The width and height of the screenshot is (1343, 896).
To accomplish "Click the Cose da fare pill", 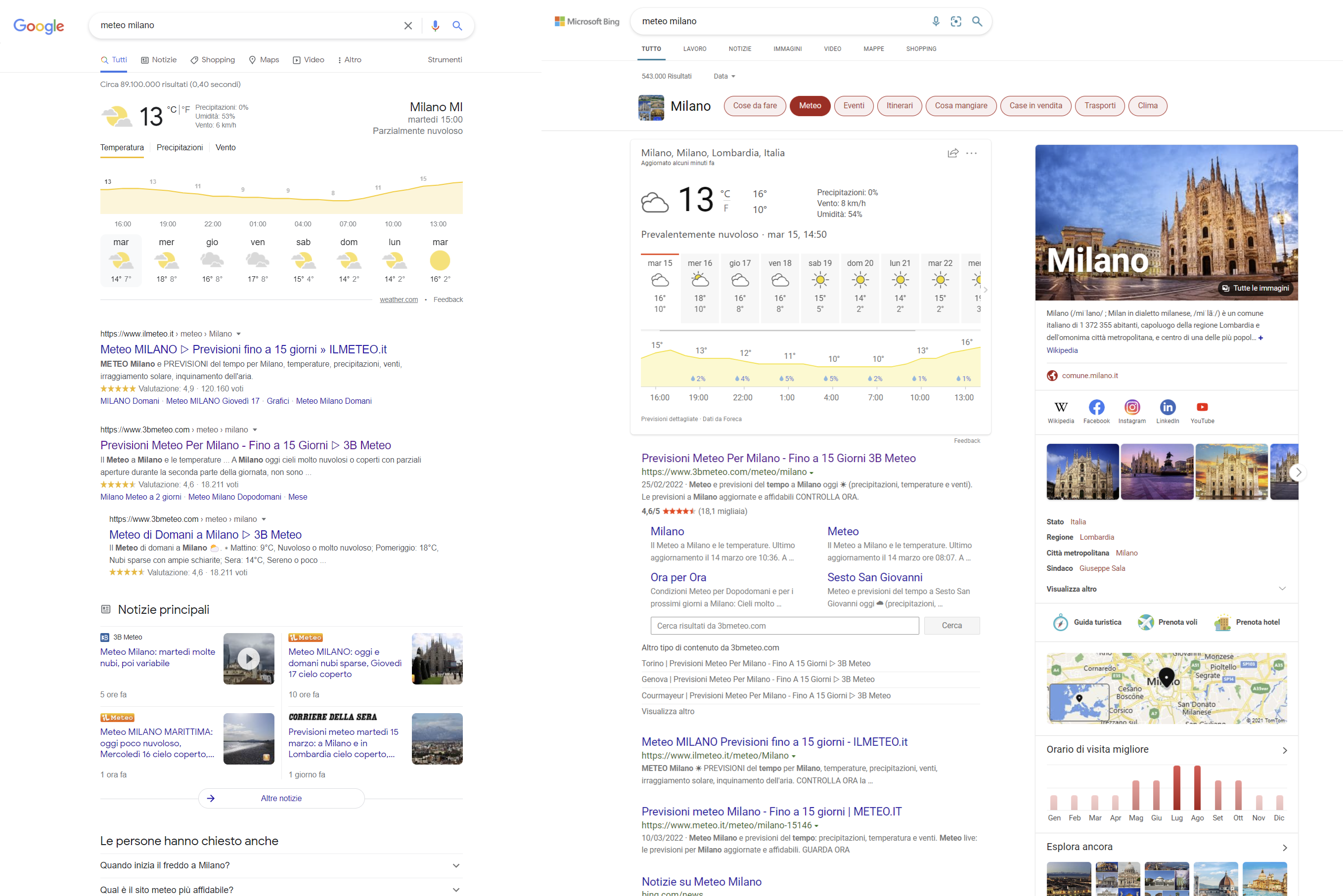I will point(755,106).
